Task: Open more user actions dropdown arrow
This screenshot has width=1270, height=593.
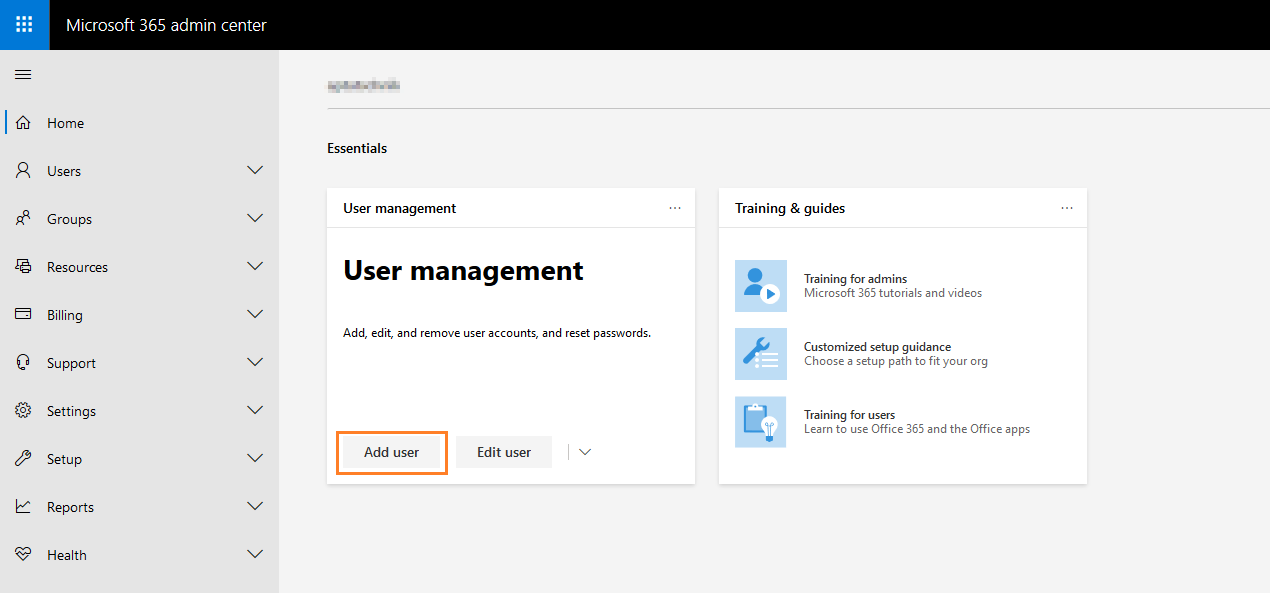Action: coord(585,452)
